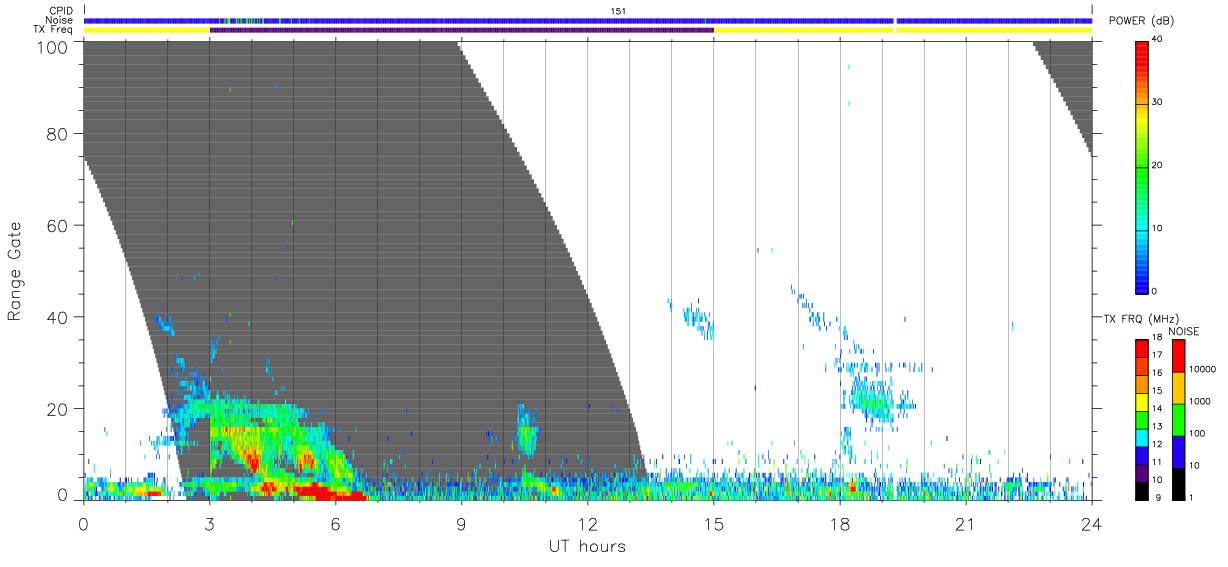Viewport: 1228px width, 567px height.
Task: Click the 10000 label on the noise legend
Action: pyautogui.click(x=1203, y=369)
